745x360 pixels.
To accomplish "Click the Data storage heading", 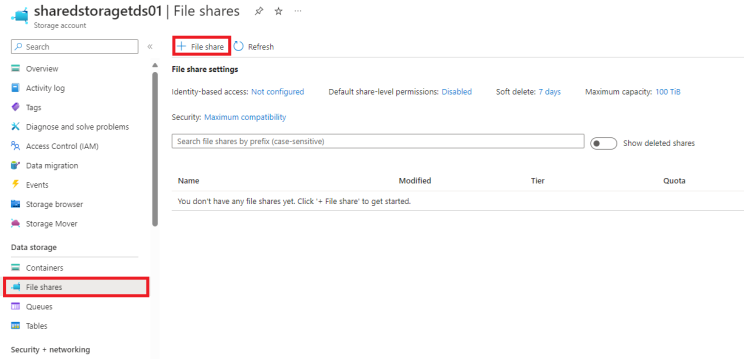I will click(34, 247).
